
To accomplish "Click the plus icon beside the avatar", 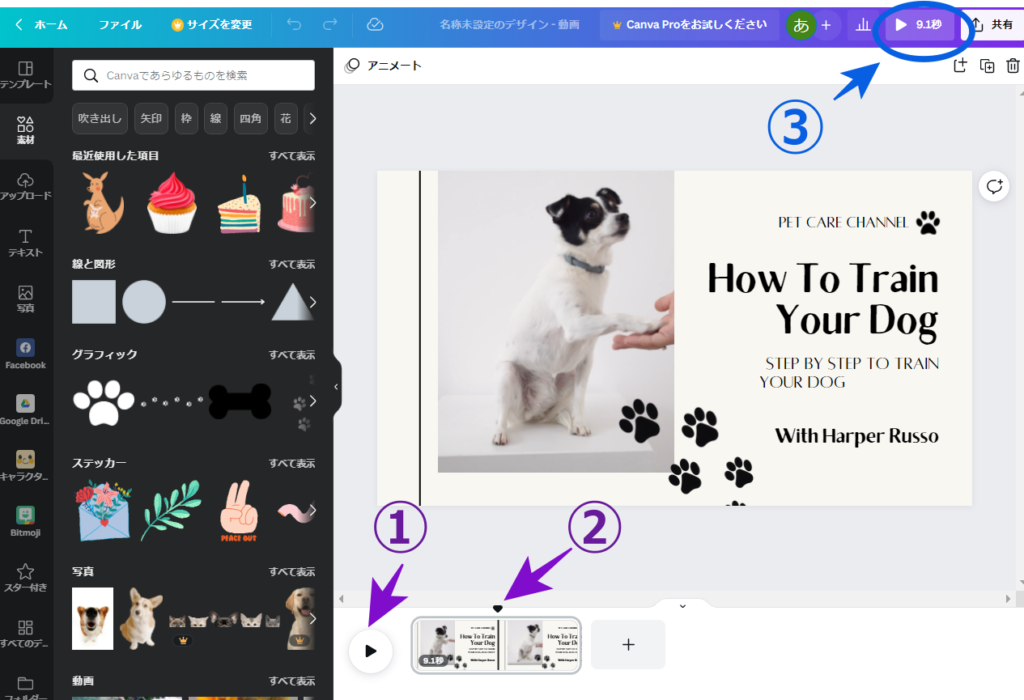I will coord(826,25).
